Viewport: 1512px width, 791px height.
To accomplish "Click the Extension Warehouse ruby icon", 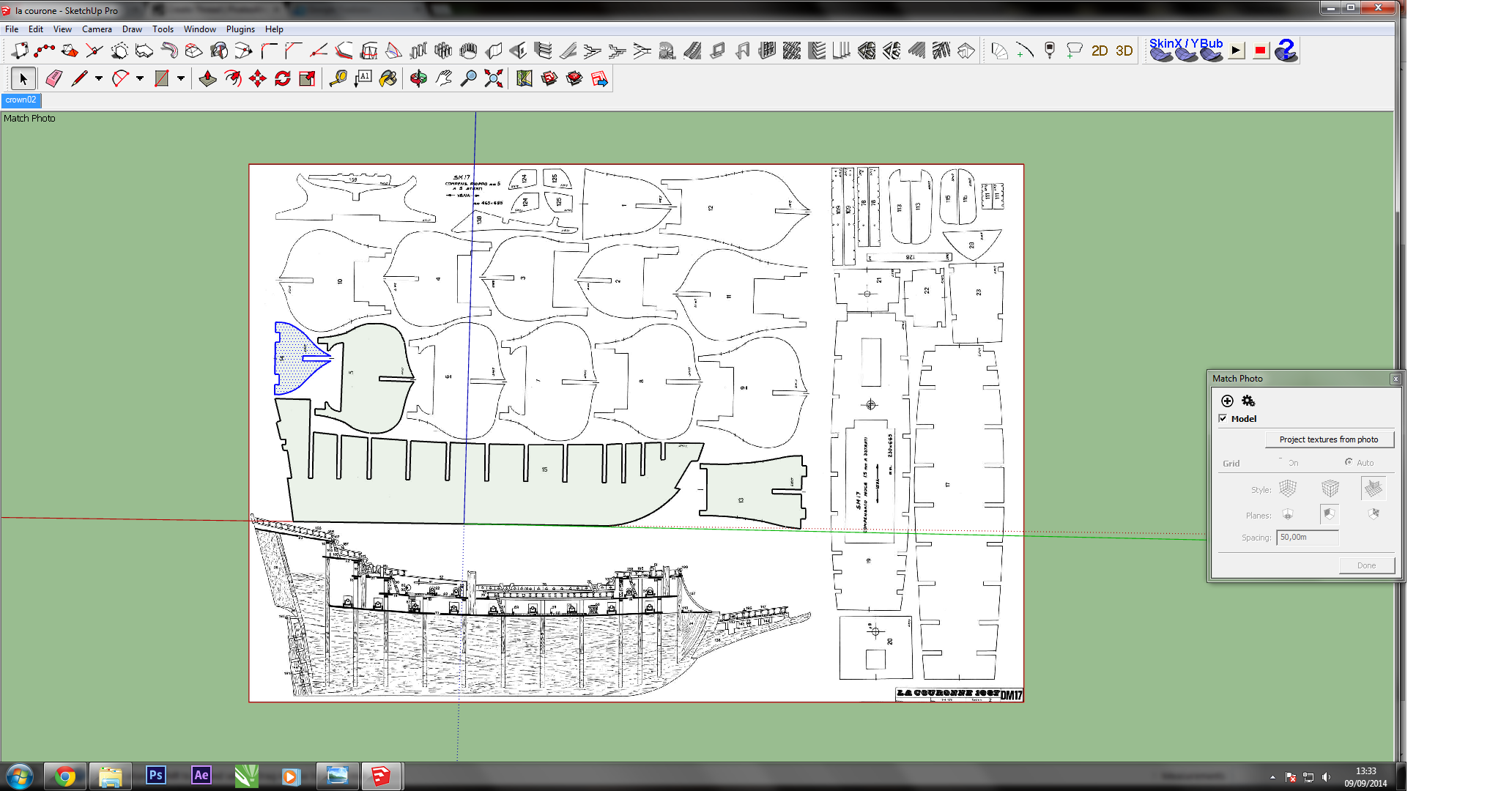I will coord(574,78).
